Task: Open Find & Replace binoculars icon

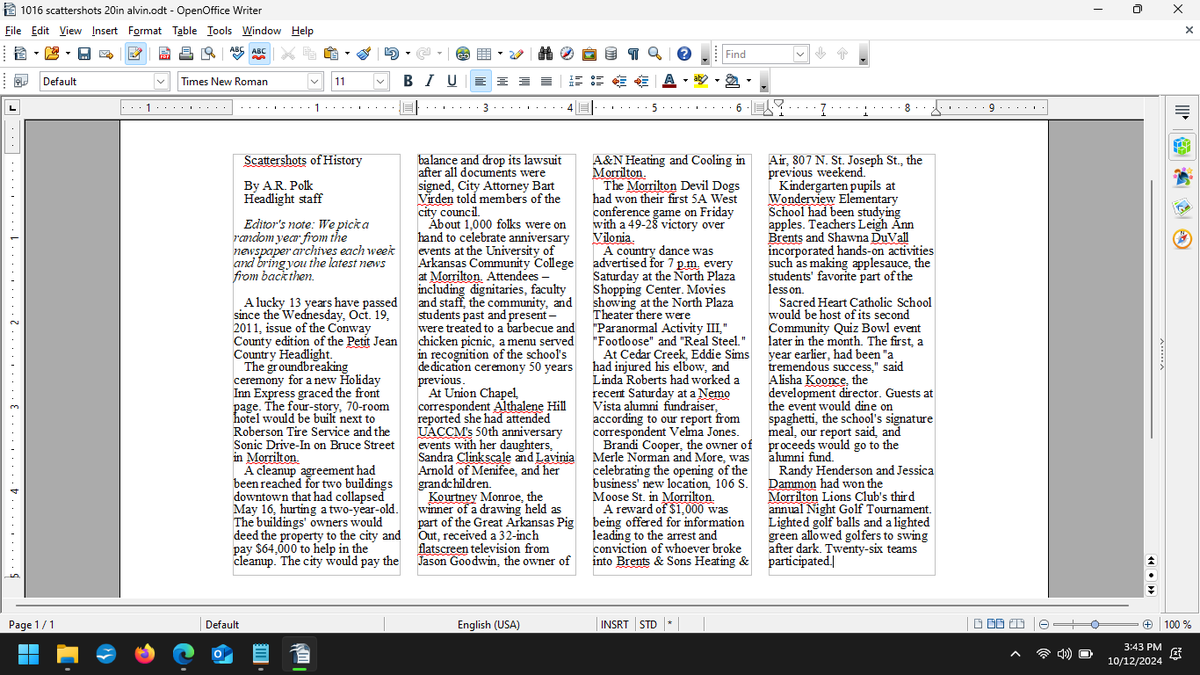Action: coord(546,54)
